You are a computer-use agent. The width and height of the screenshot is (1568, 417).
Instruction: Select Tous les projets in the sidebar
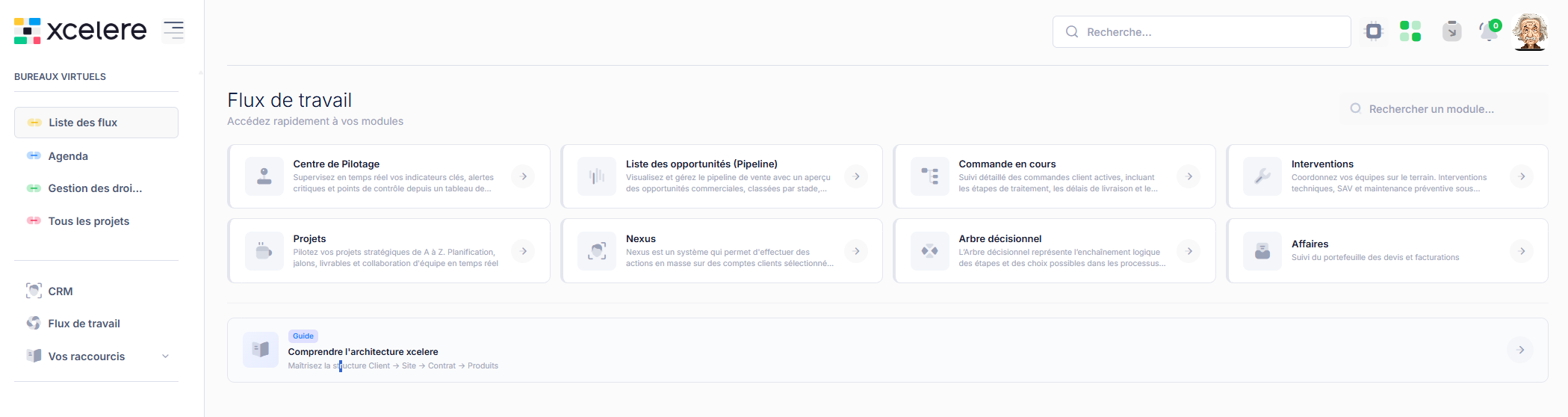point(88,221)
